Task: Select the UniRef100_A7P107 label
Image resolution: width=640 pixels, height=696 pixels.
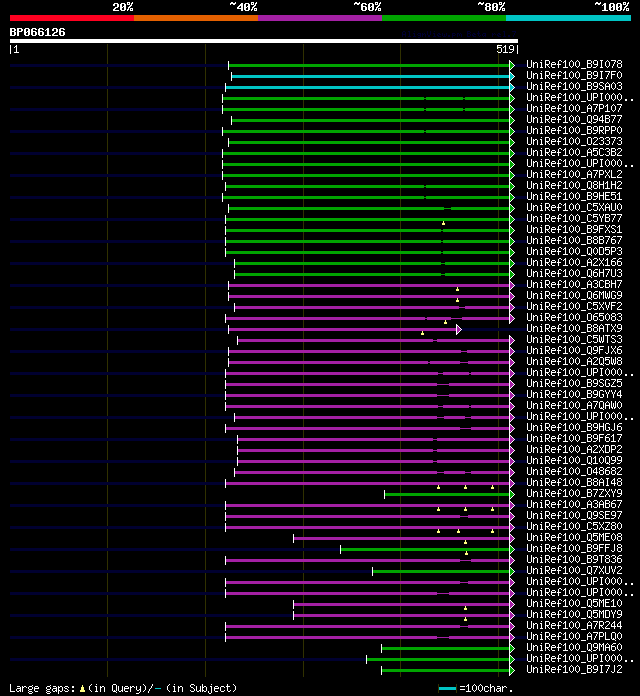Action: click(574, 108)
